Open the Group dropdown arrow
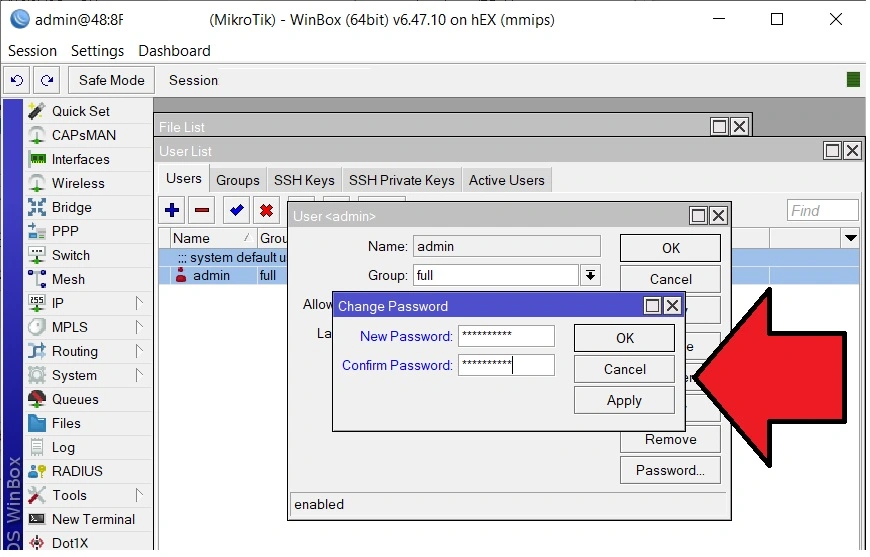The width and height of the screenshot is (870, 557). 590,275
